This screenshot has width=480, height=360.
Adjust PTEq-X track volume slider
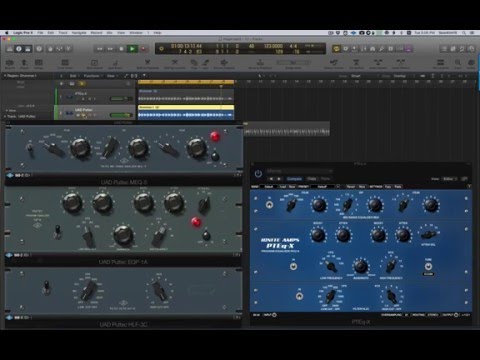pyautogui.click(x=121, y=99)
